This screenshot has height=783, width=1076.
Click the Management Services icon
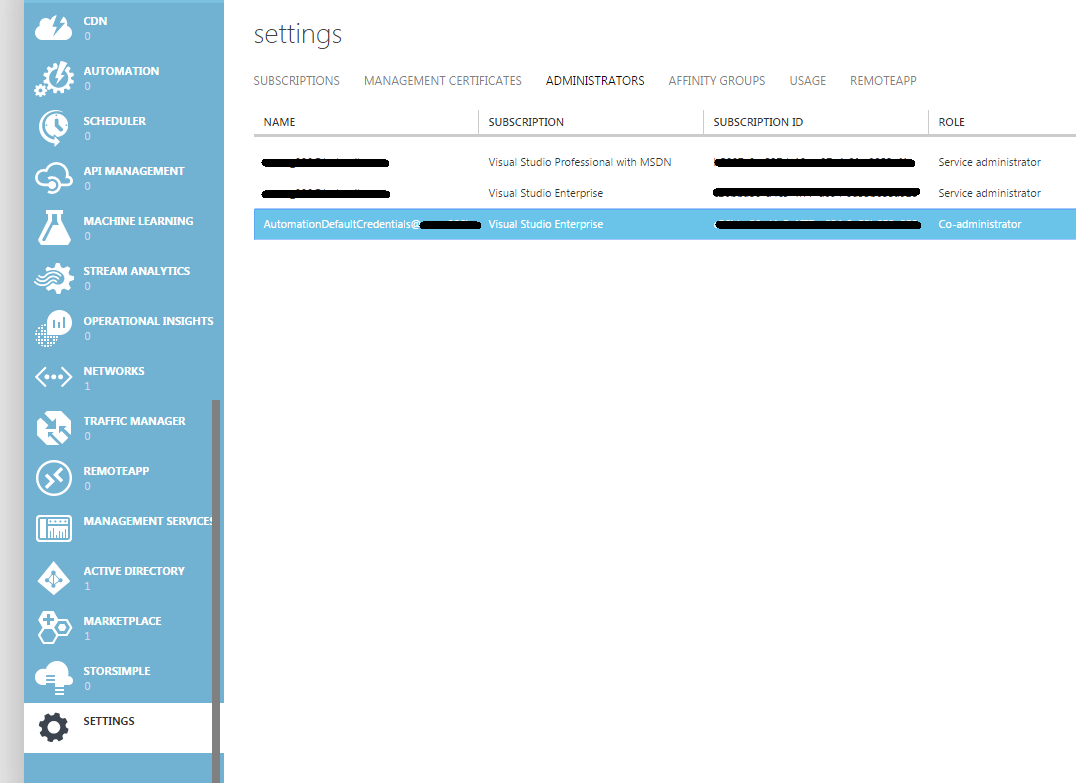click(54, 528)
